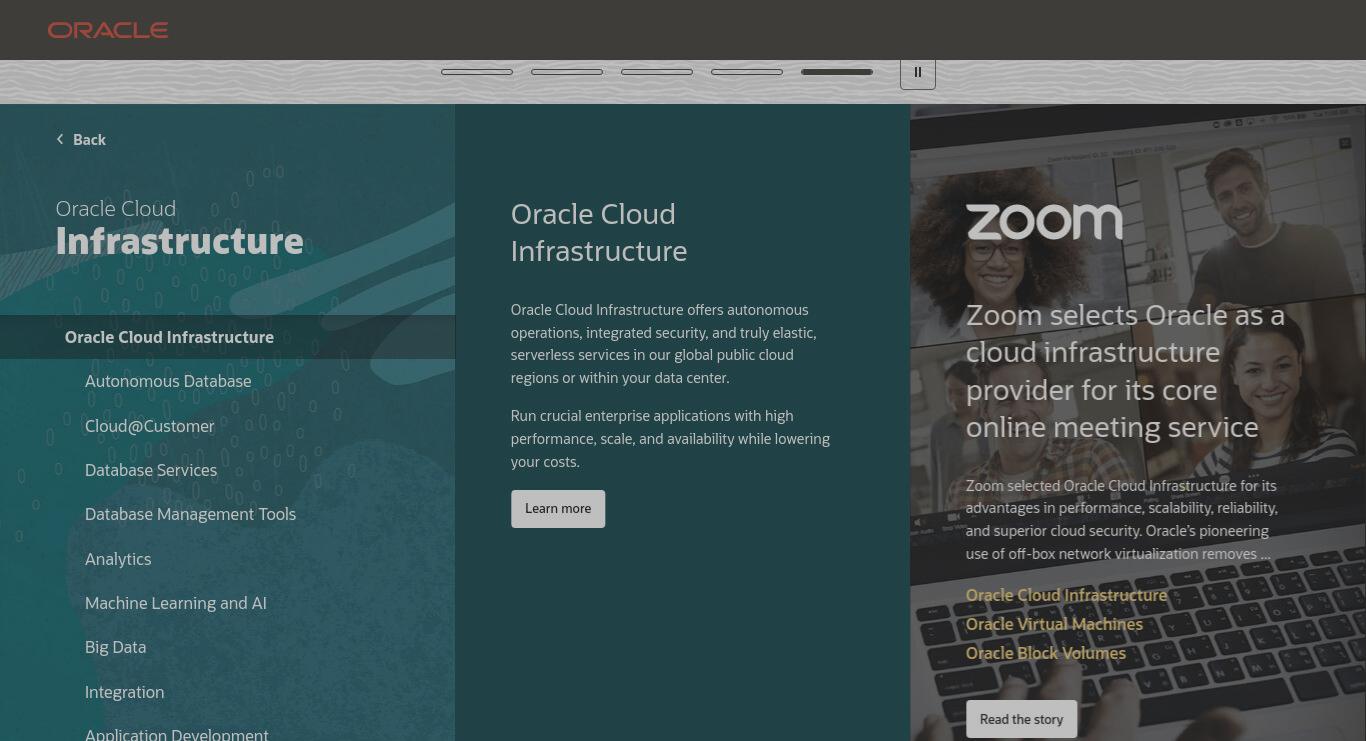Click the Oracle Cloud Infrastructure center heading
This screenshot has height=741, width=1366.
[599, 232]
